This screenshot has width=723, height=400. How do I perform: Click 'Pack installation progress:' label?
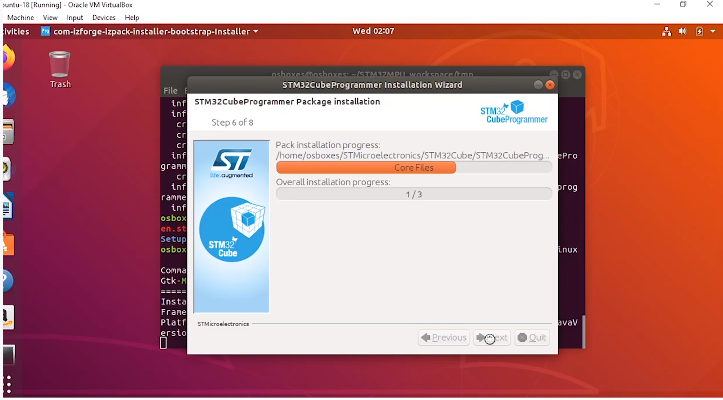click(x=328, y=145)
